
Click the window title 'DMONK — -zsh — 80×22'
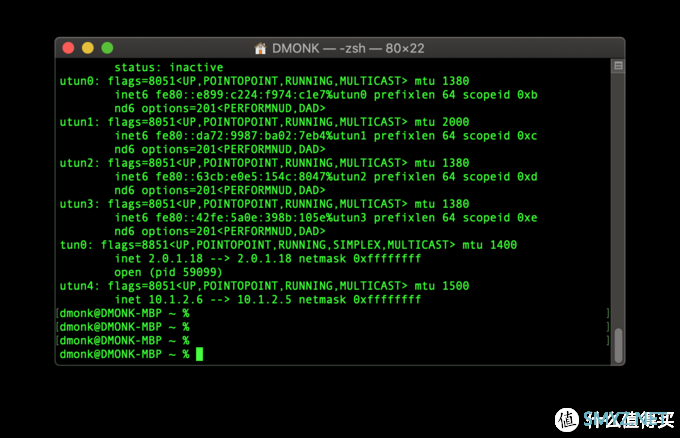(348, 48)
